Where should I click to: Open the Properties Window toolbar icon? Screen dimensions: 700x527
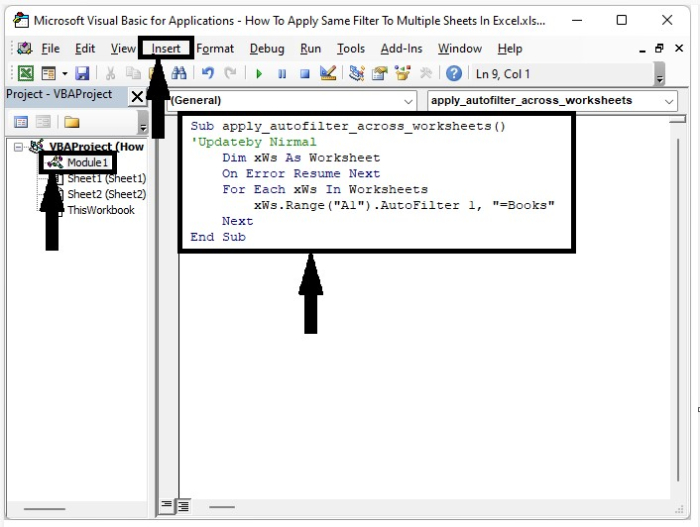tap(379, 73)
